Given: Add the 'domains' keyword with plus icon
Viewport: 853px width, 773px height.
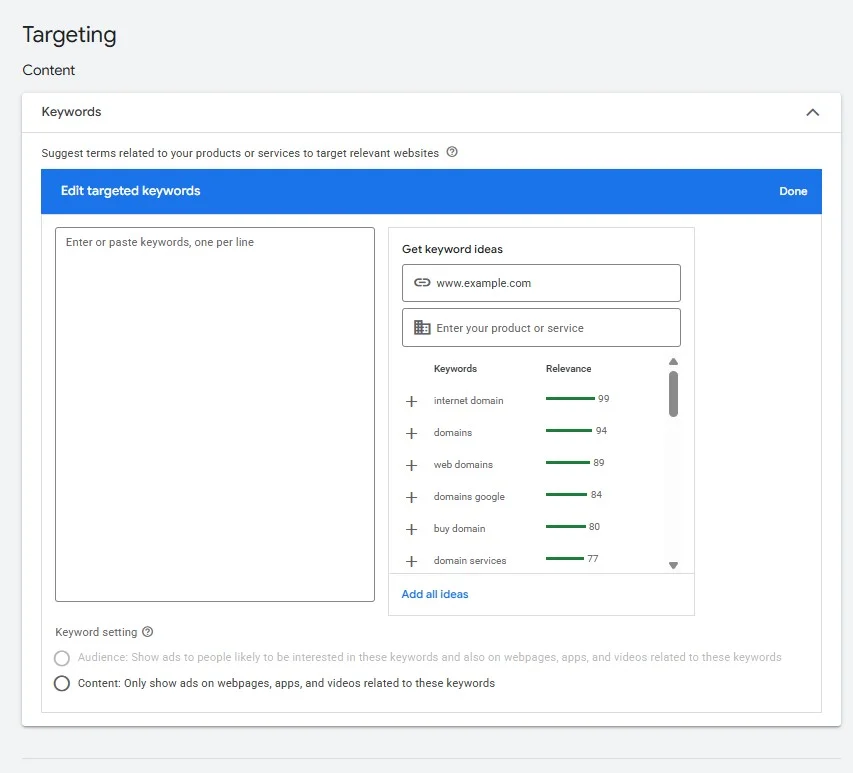Looking at the screenshot, I should pyautogui.click(x=411, y=434).
